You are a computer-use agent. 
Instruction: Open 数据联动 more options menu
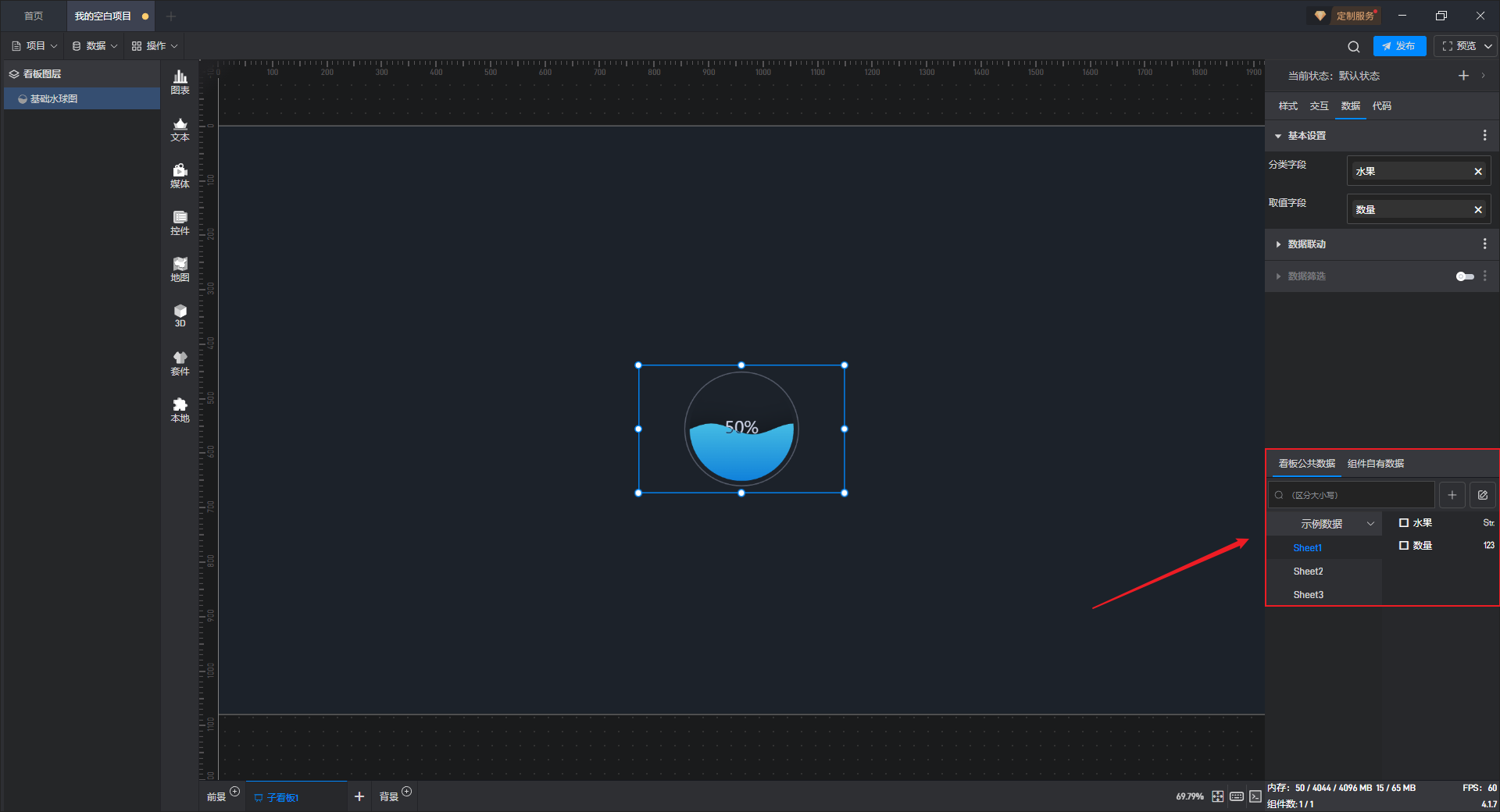click(x=1484, y=244)
